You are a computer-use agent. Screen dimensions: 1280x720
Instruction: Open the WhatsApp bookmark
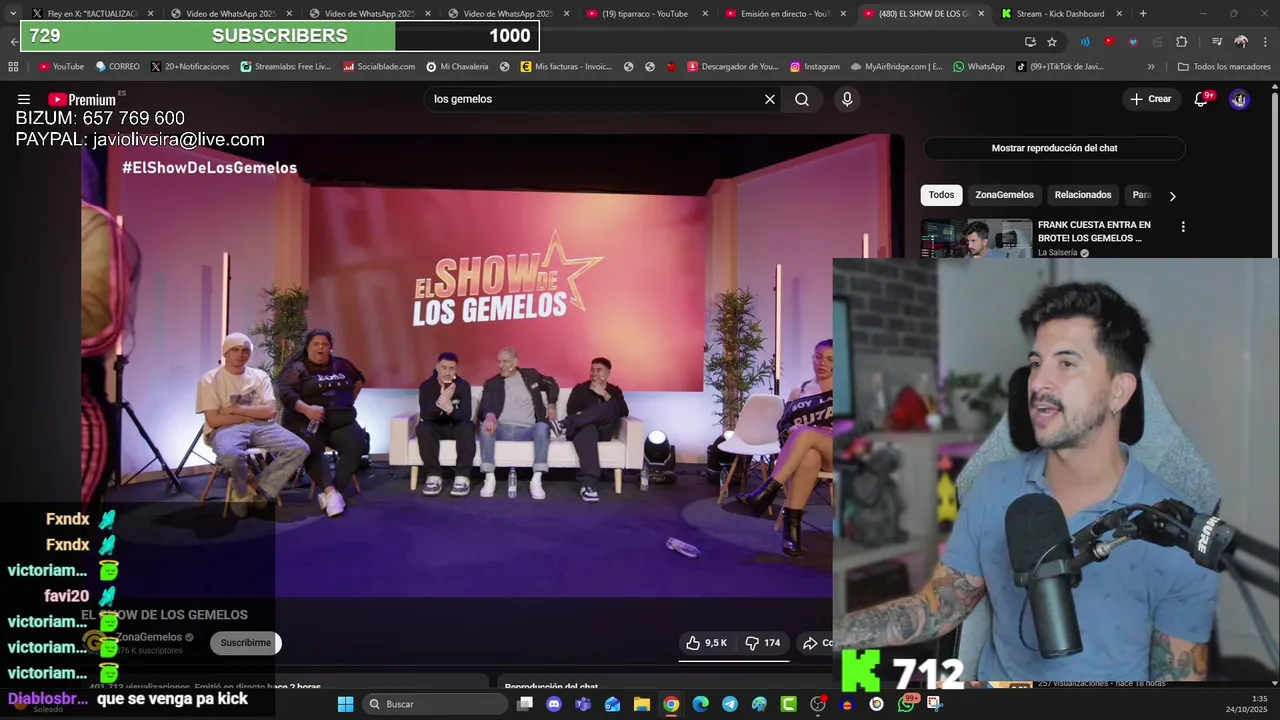[x=978, y=67]
